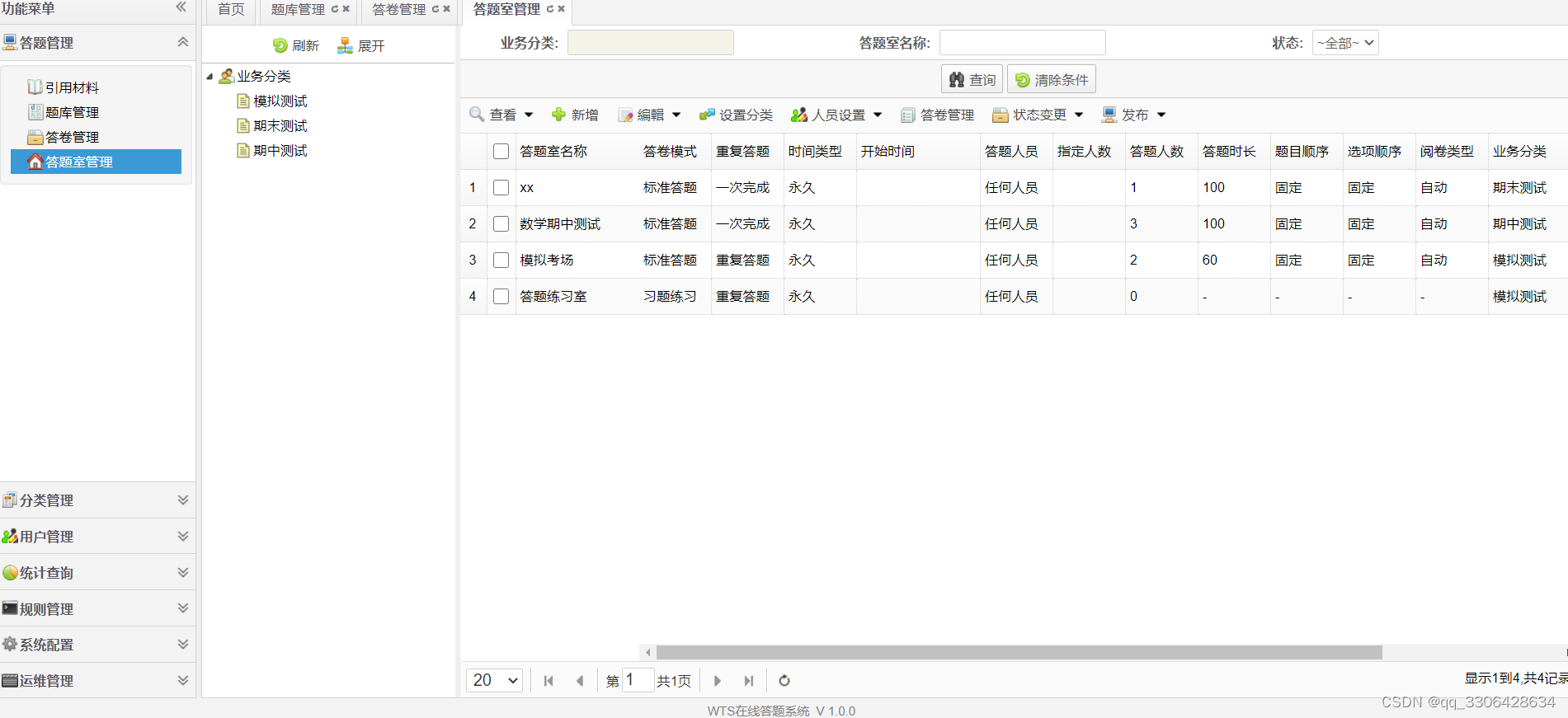Open the 查看 toolbar menu
This screenshot has height=718, width=1568.
tap(501, 115)
